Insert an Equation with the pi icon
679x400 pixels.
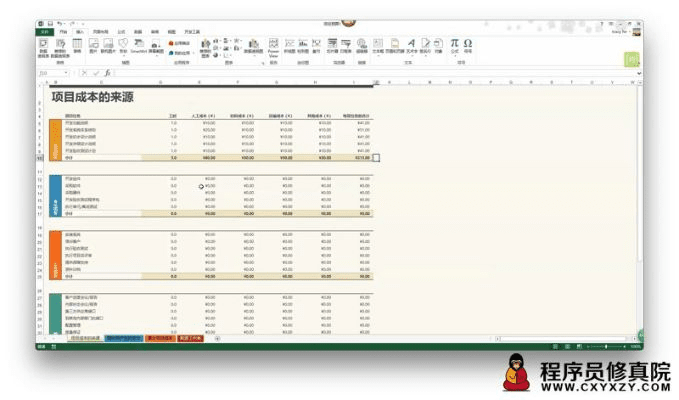(454, 44)
